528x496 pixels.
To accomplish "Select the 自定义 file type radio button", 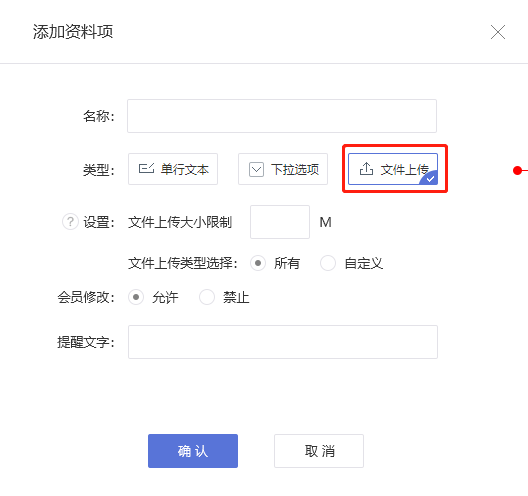I will [328, 263].
